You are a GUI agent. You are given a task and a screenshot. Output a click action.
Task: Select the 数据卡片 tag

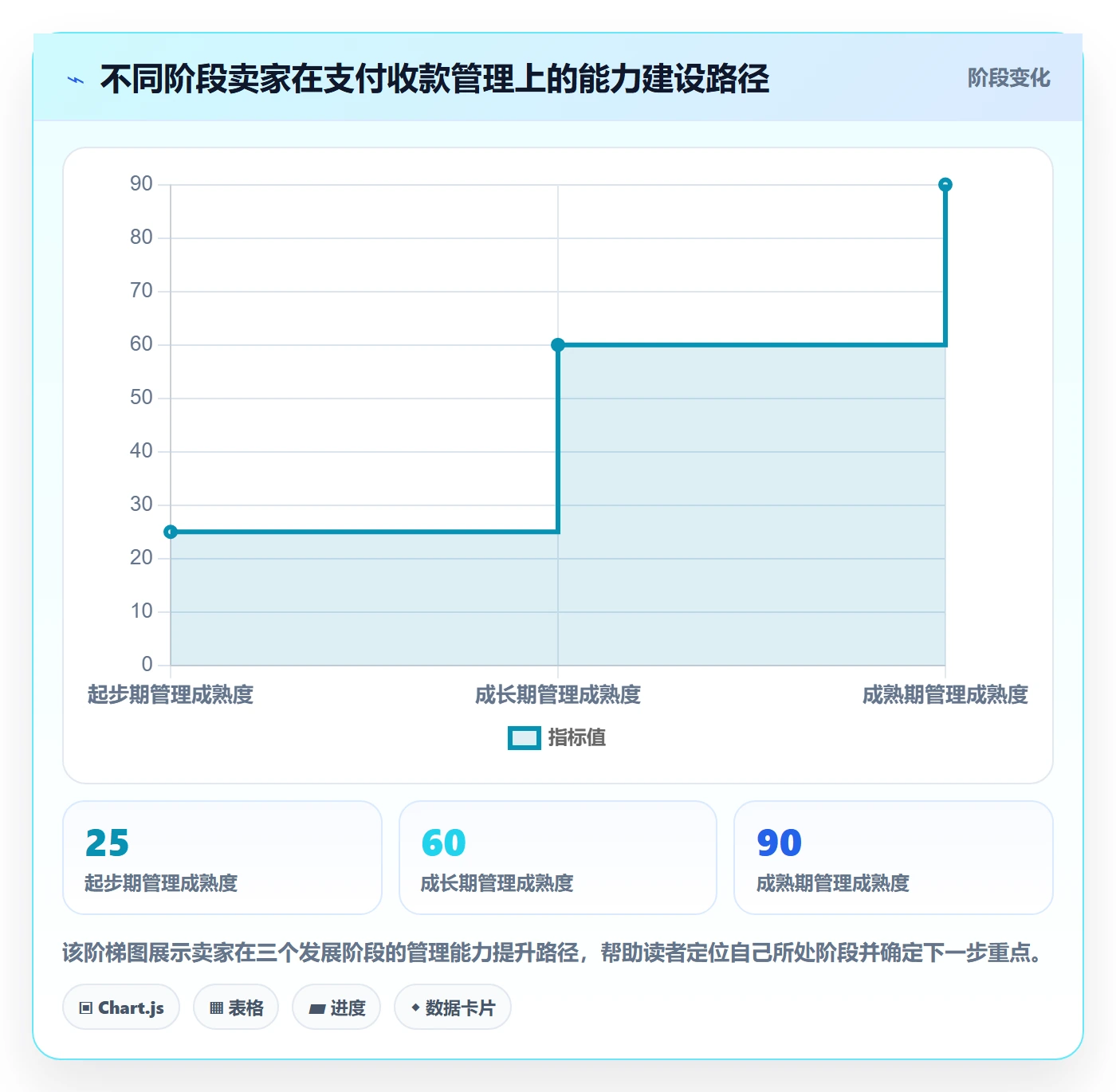pos(453,1008)
